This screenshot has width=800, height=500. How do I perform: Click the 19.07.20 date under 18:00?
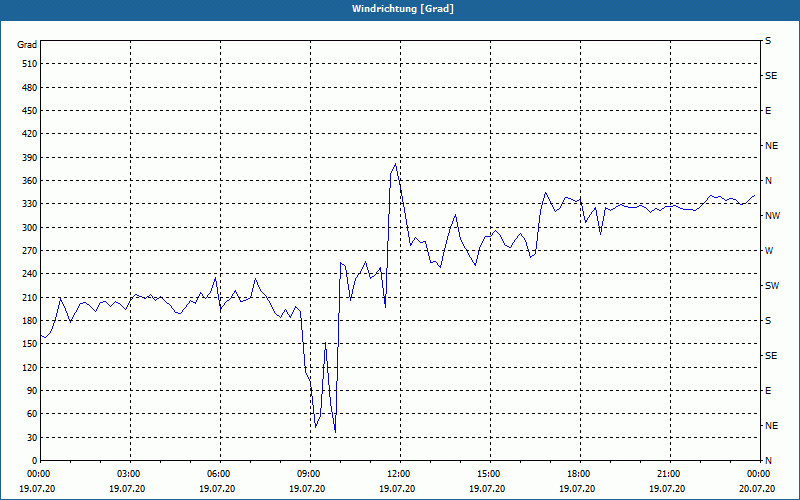click(577, 489)
